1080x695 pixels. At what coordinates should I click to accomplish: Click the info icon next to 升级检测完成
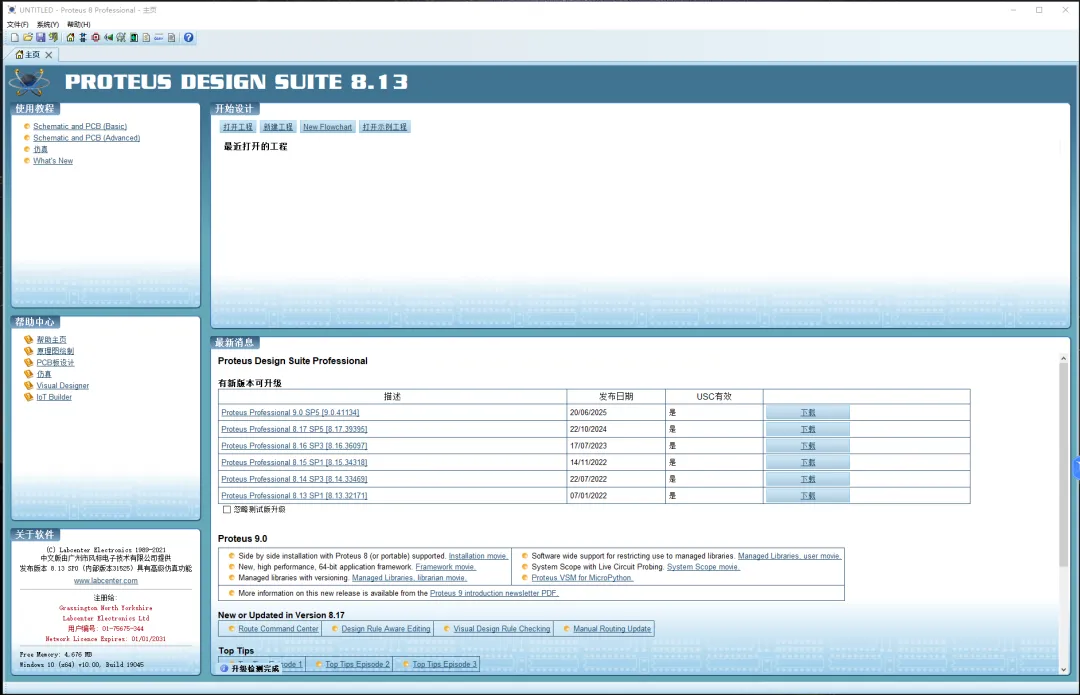point(225,668)
